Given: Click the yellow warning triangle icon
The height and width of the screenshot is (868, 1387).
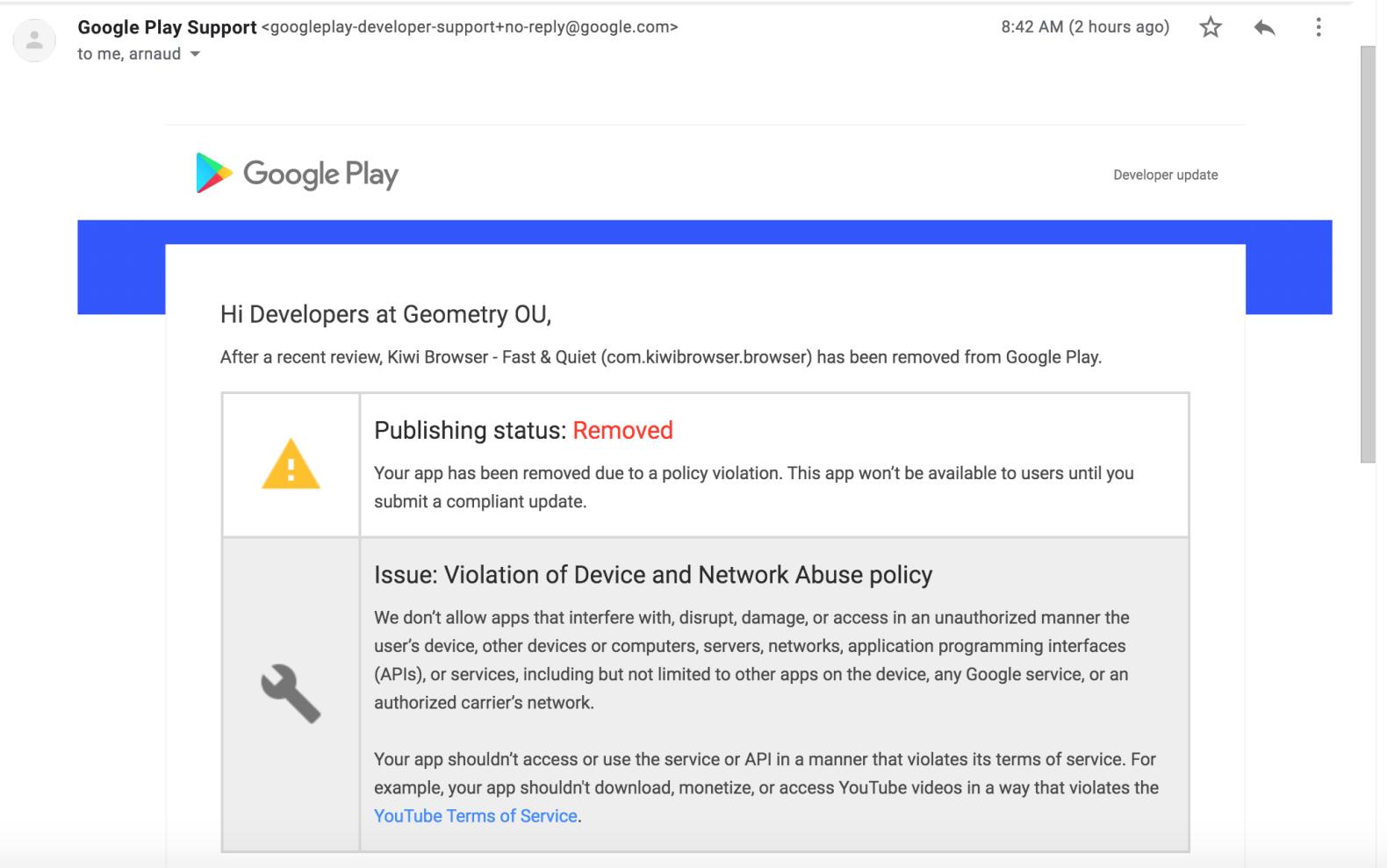Looking at the screenshot, I should coord(291,464).
